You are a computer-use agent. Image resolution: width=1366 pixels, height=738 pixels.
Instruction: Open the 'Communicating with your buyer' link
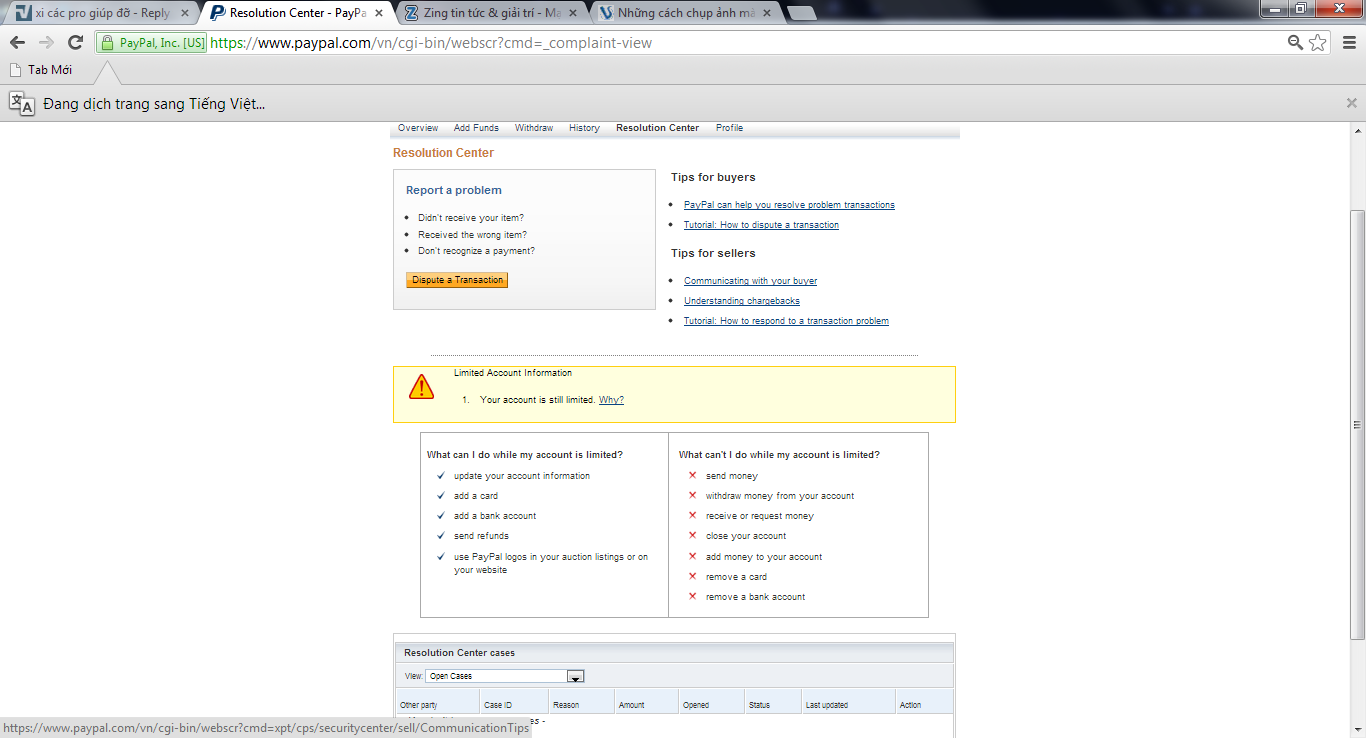coord(750,281)
